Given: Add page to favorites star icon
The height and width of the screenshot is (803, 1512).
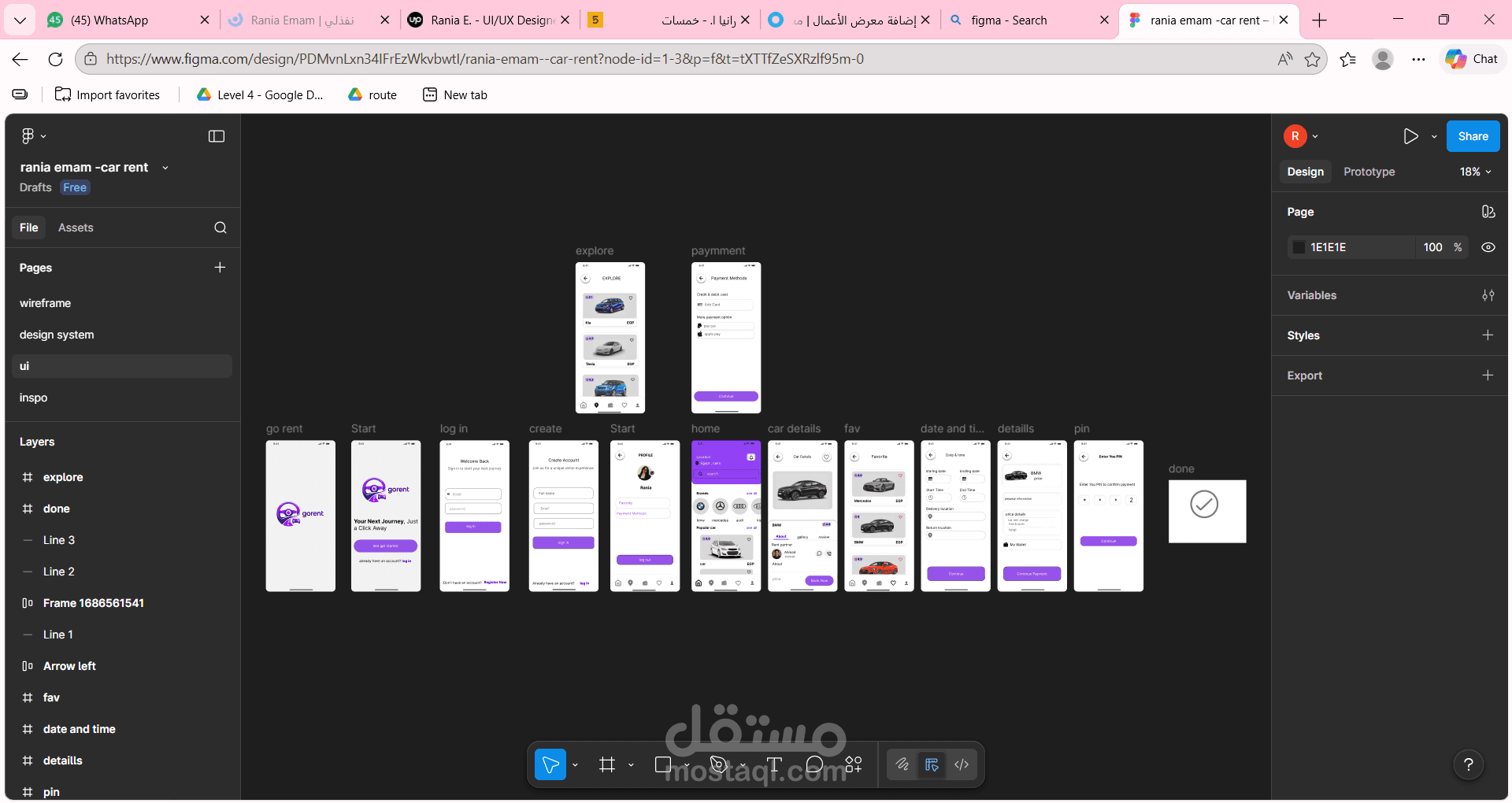Looking at the screenshot, I should 1312,59.
